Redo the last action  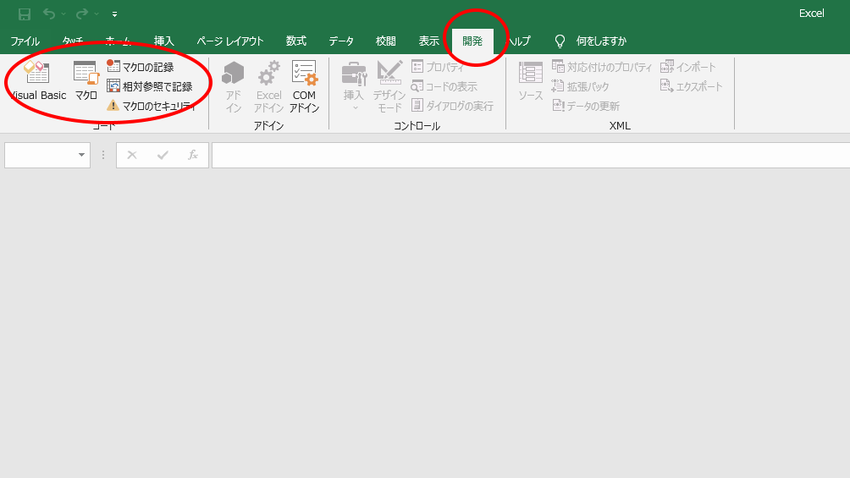tap(82, 14)
